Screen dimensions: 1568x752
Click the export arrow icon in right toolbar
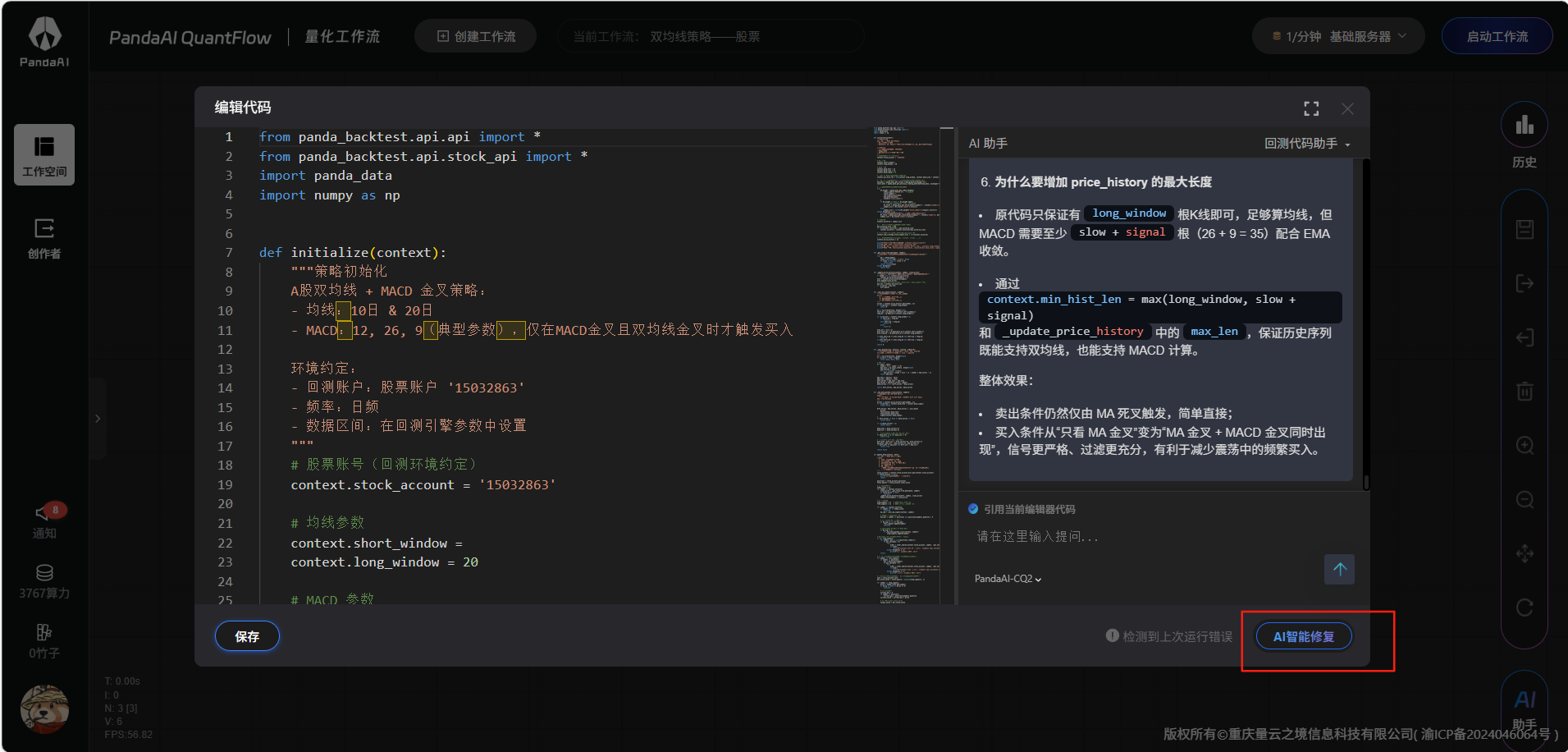pyautogui.click(x=1525, y=284)
